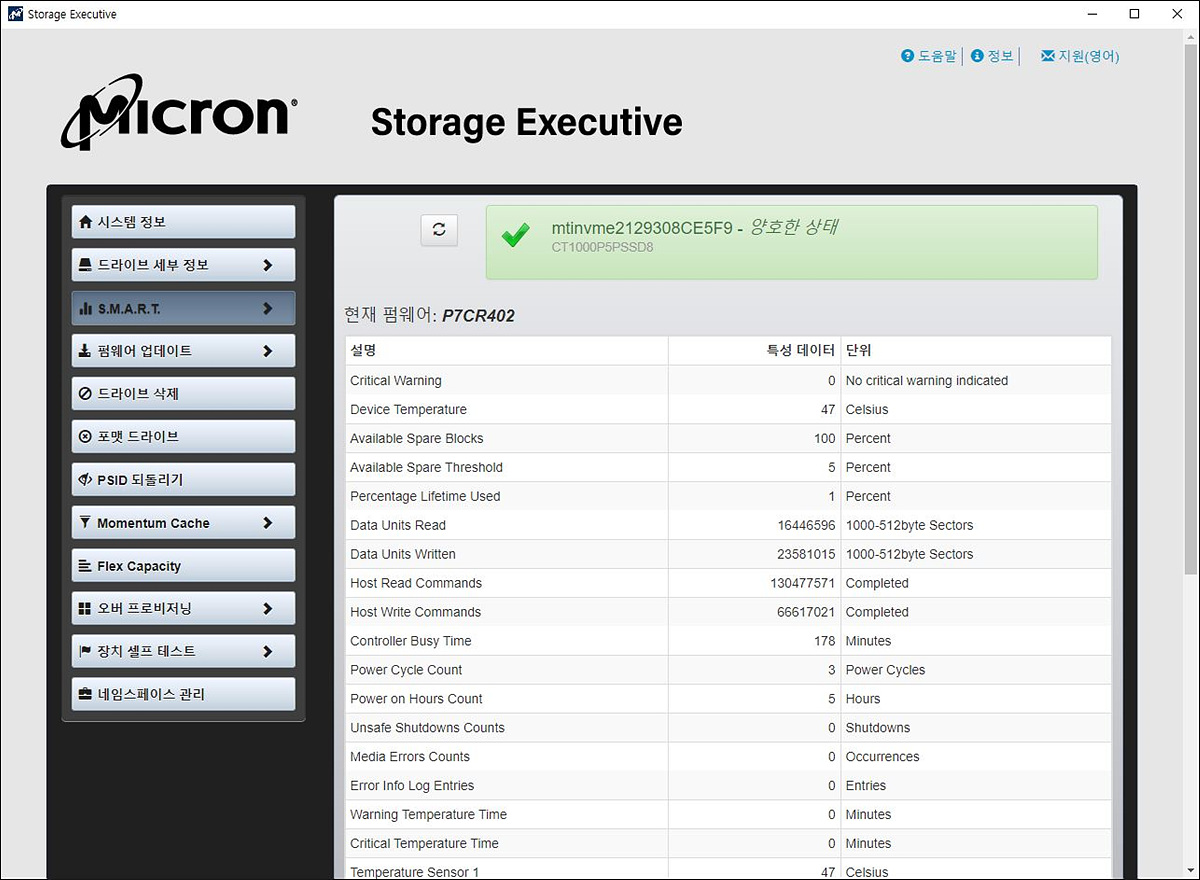Select the No critical warning indicated text

pyautogui.click(x=927, y=381)
